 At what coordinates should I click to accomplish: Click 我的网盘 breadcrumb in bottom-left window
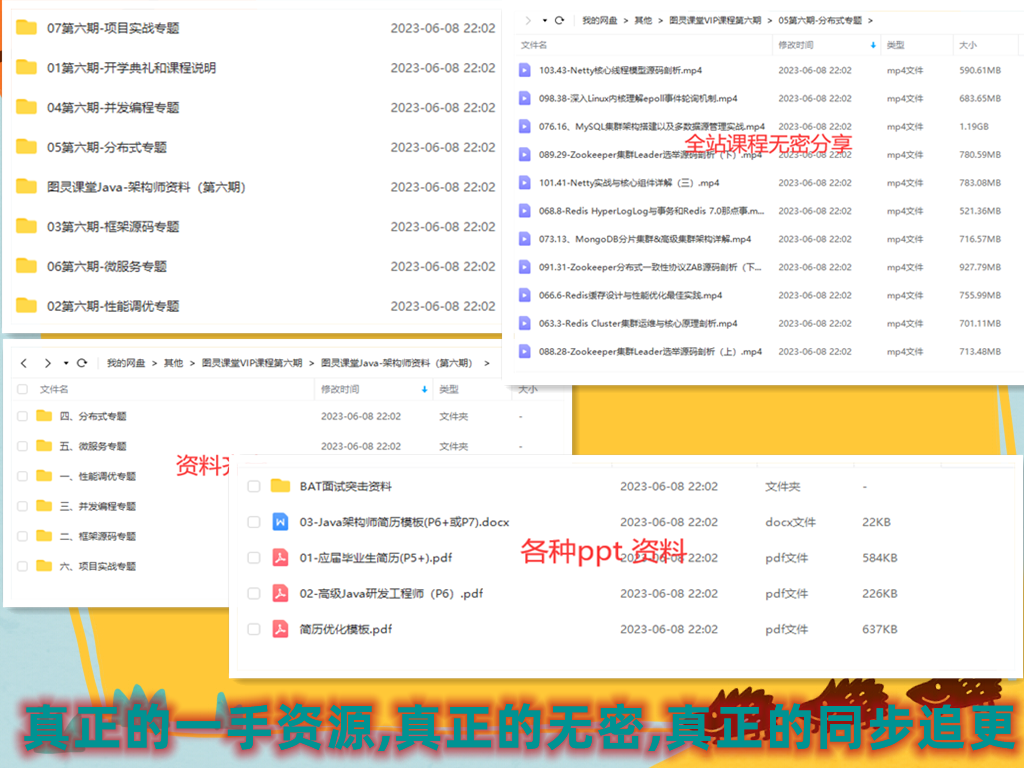click(x=126, y=362)
